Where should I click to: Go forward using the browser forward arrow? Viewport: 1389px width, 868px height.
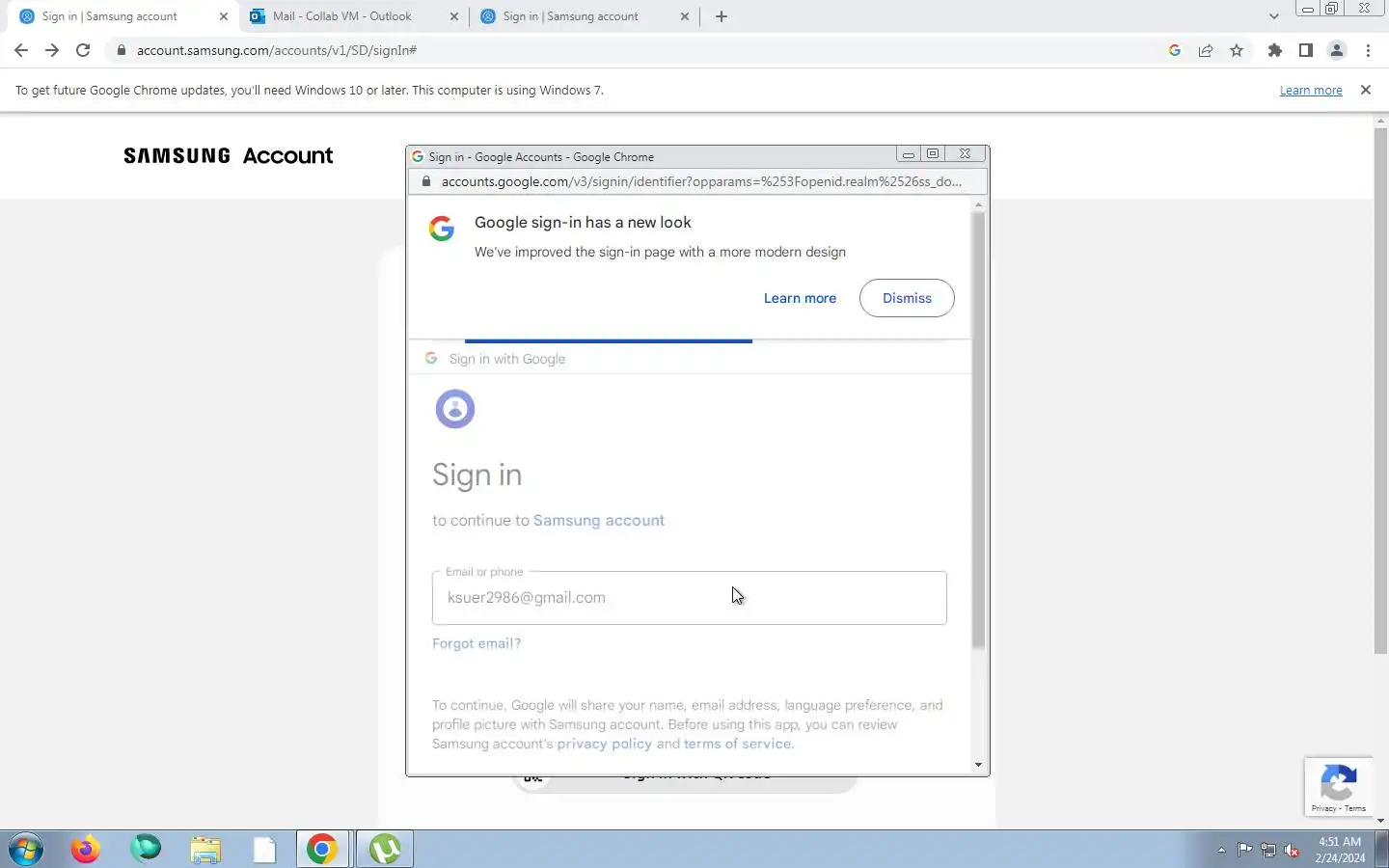[52, 50]
